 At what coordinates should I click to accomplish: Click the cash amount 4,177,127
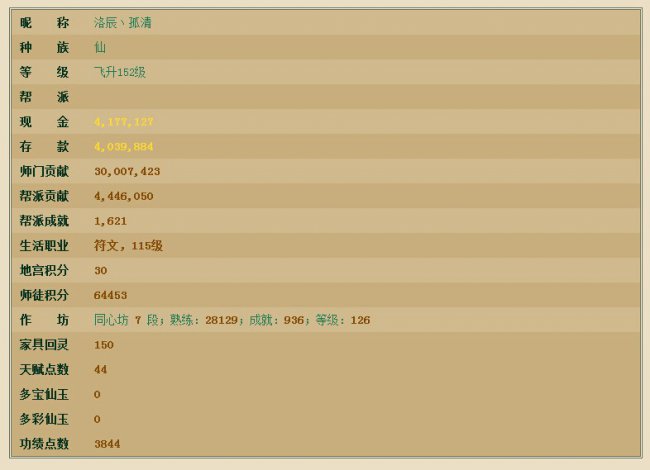(x=123, y=122)
